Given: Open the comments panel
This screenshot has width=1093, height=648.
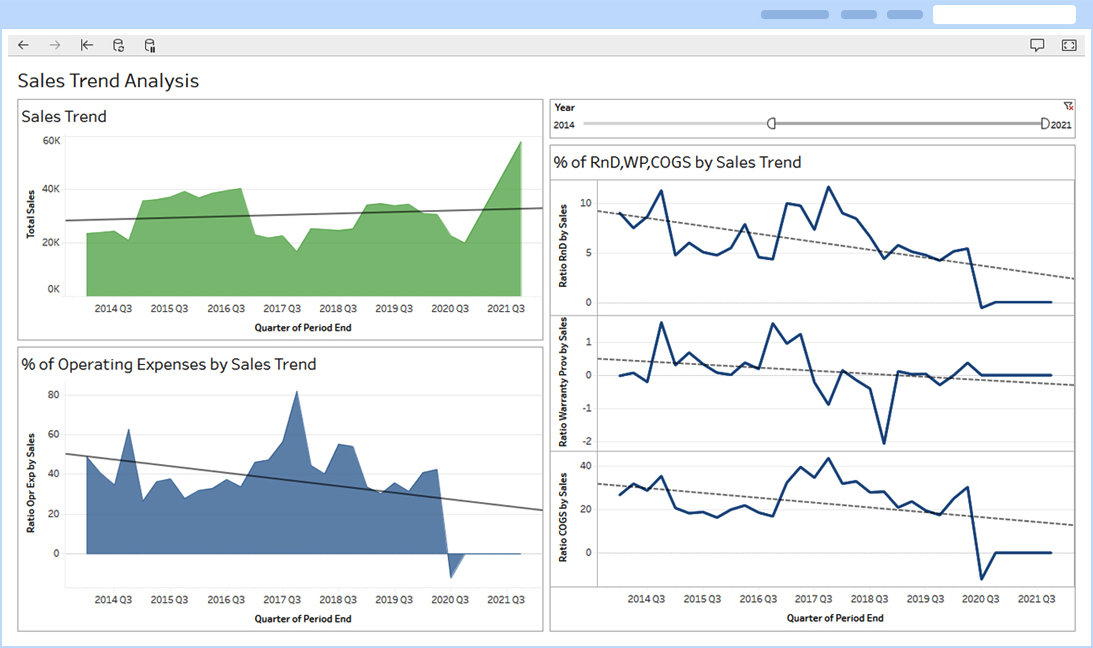Looking at the screenshot, I should pyautogui.click(x=1037, y=45).
